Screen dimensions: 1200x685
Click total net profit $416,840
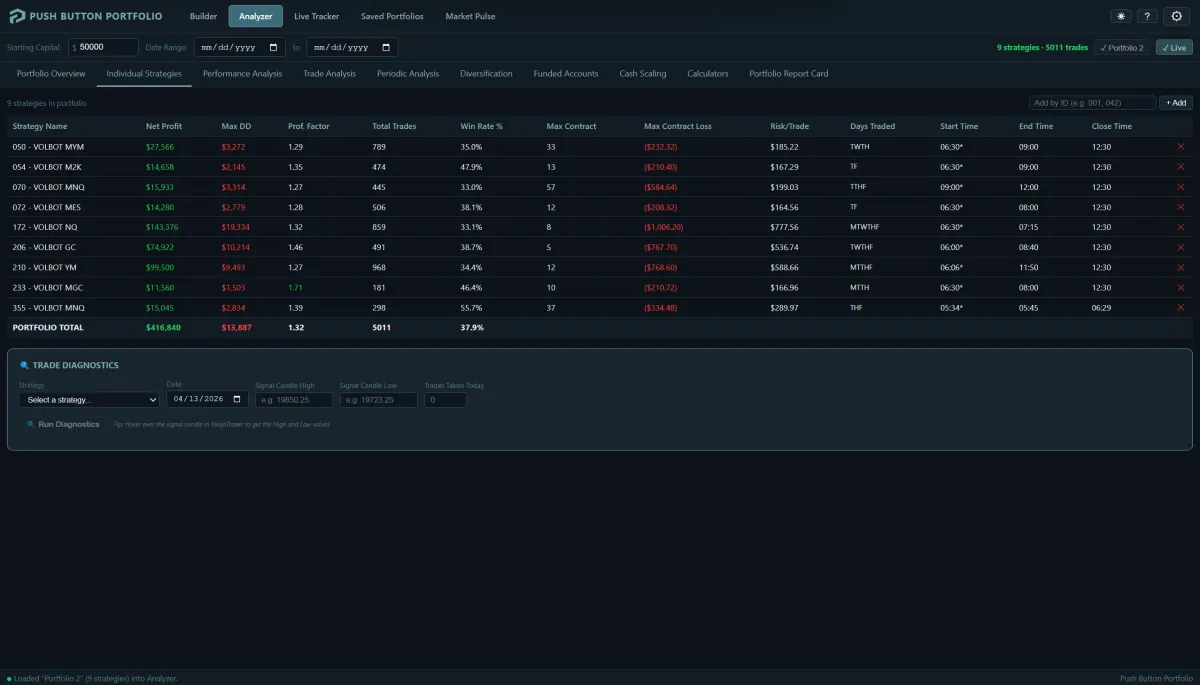[163, 327]
